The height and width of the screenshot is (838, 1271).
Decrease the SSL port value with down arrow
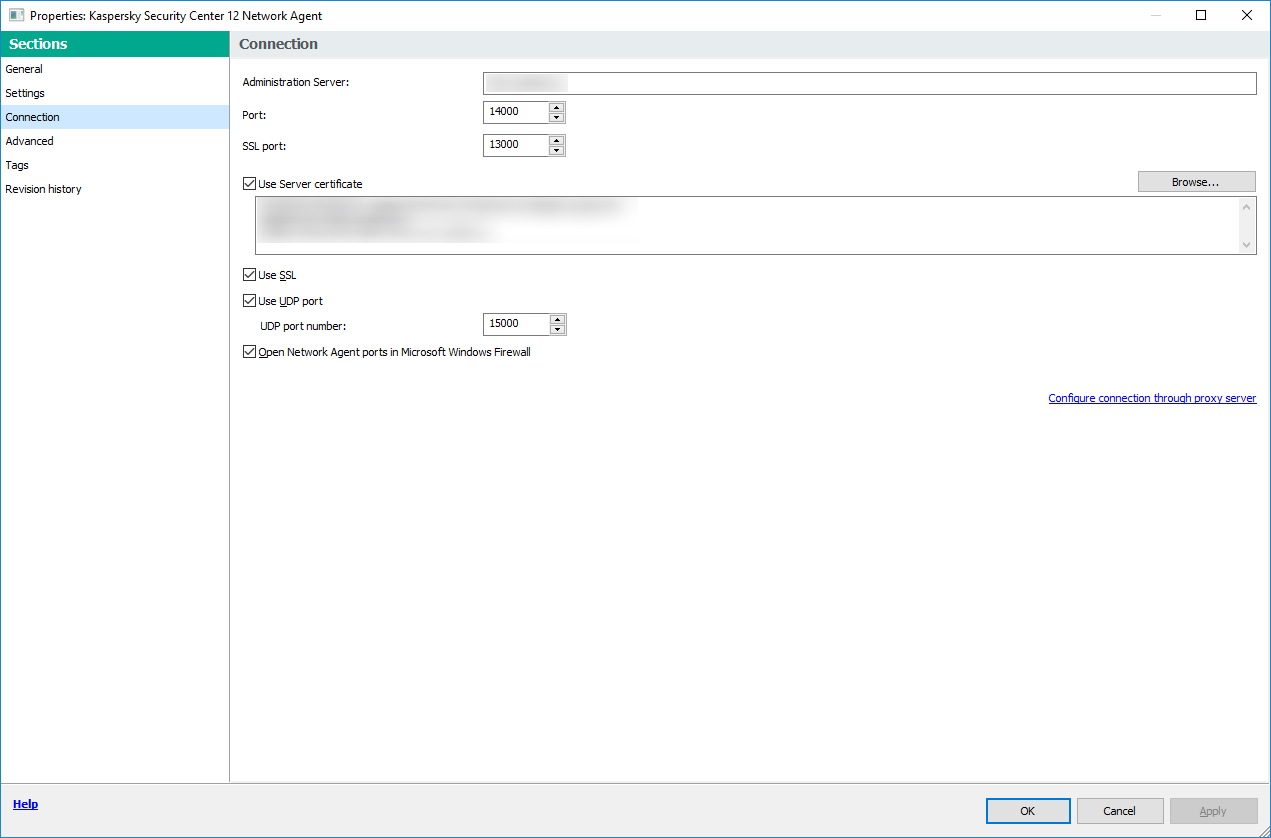557,151
